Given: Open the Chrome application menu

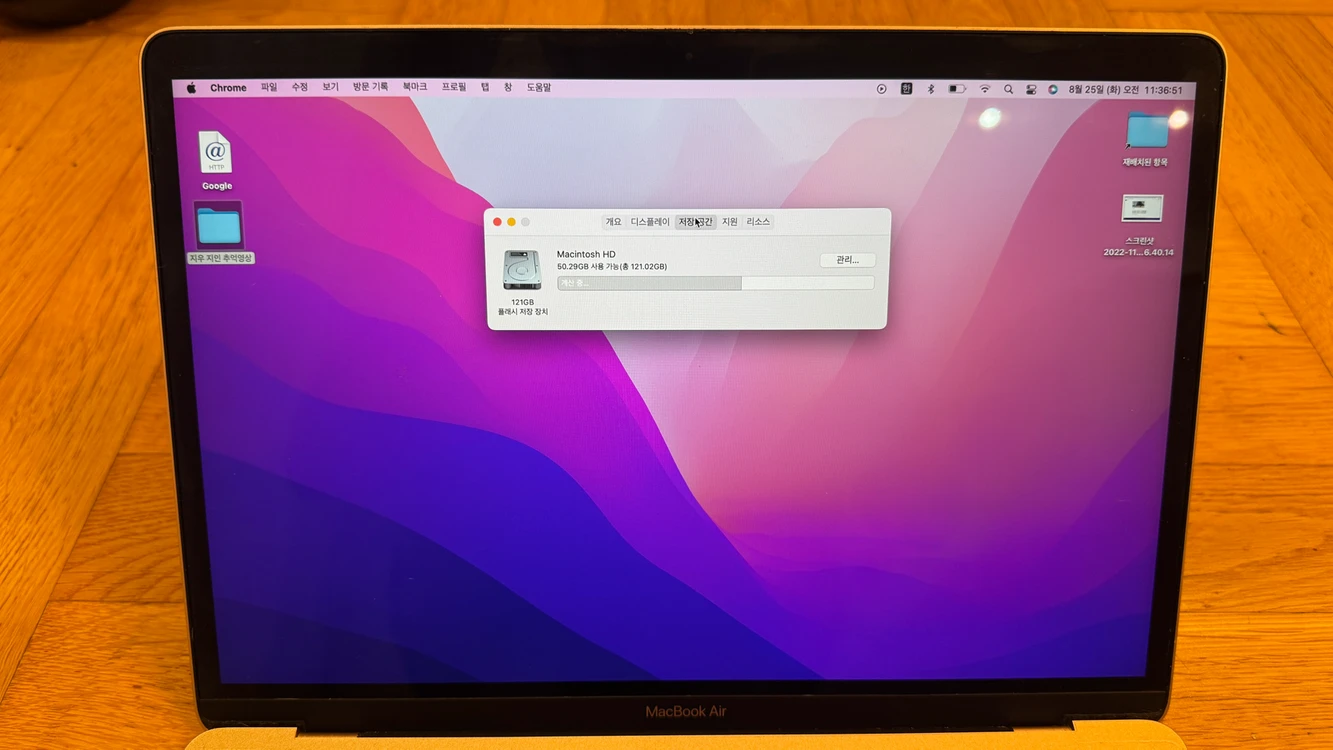Looking at the screenshot, I should click(228, 88).
